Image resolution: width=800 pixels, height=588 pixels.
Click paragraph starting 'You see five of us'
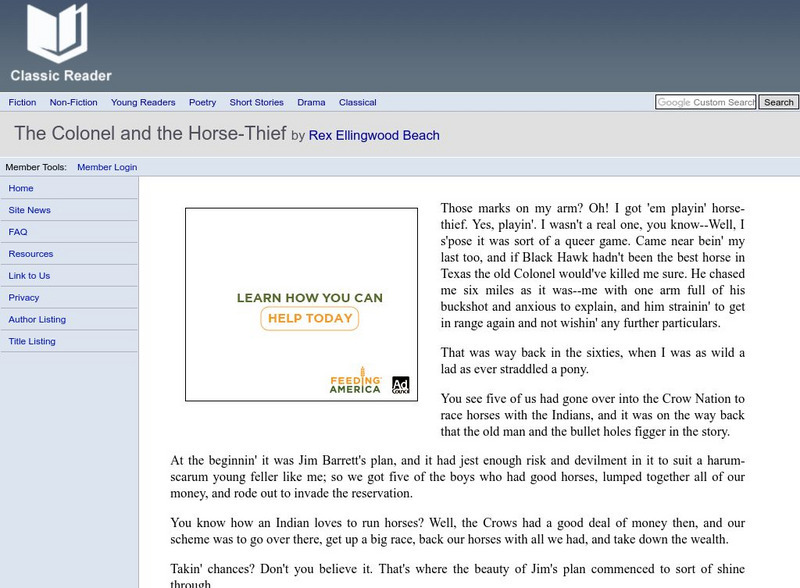click(592, 415)
